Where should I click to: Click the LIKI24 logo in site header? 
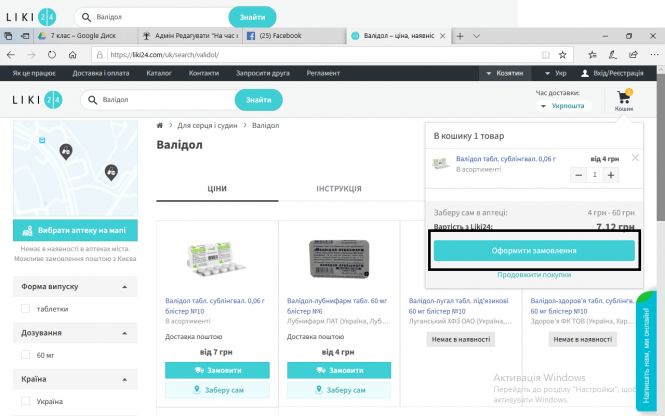click(35, 100)
